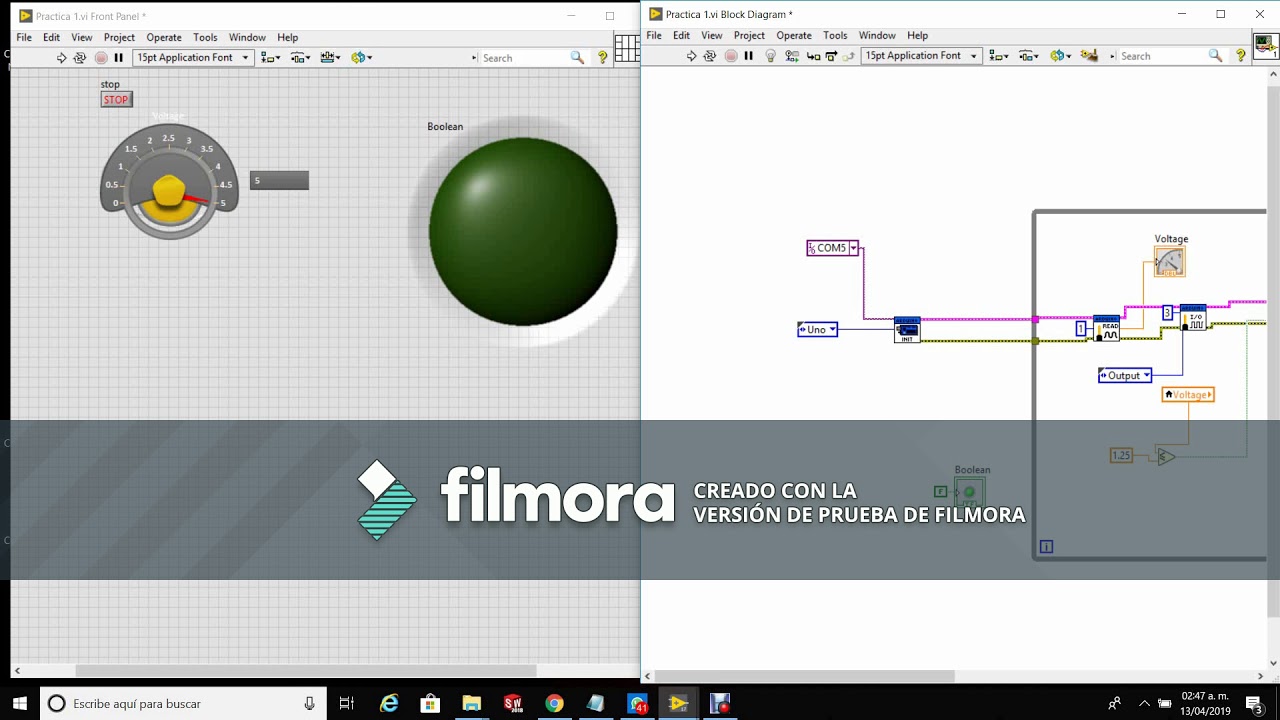Click the green Boolean LED indicator
Screen dimensions: 1280x720
523,232
